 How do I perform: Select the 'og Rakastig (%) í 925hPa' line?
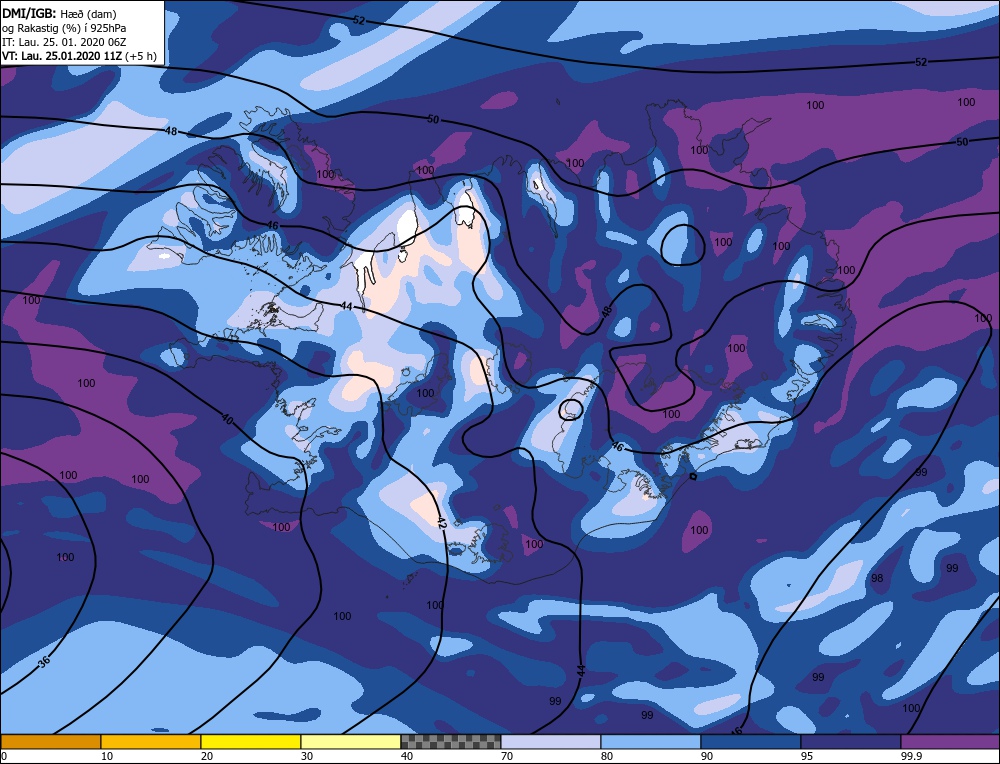(x=64, y=28)
